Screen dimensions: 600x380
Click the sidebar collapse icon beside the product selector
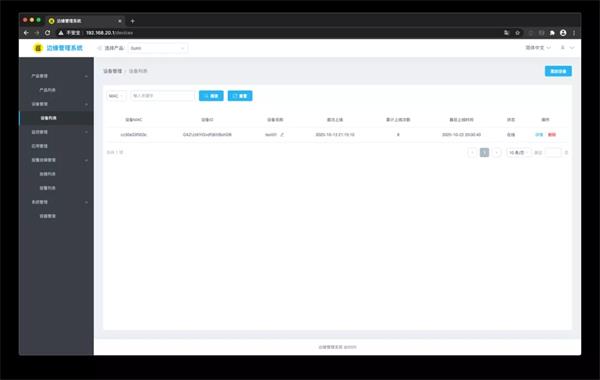tap(99, 48)
